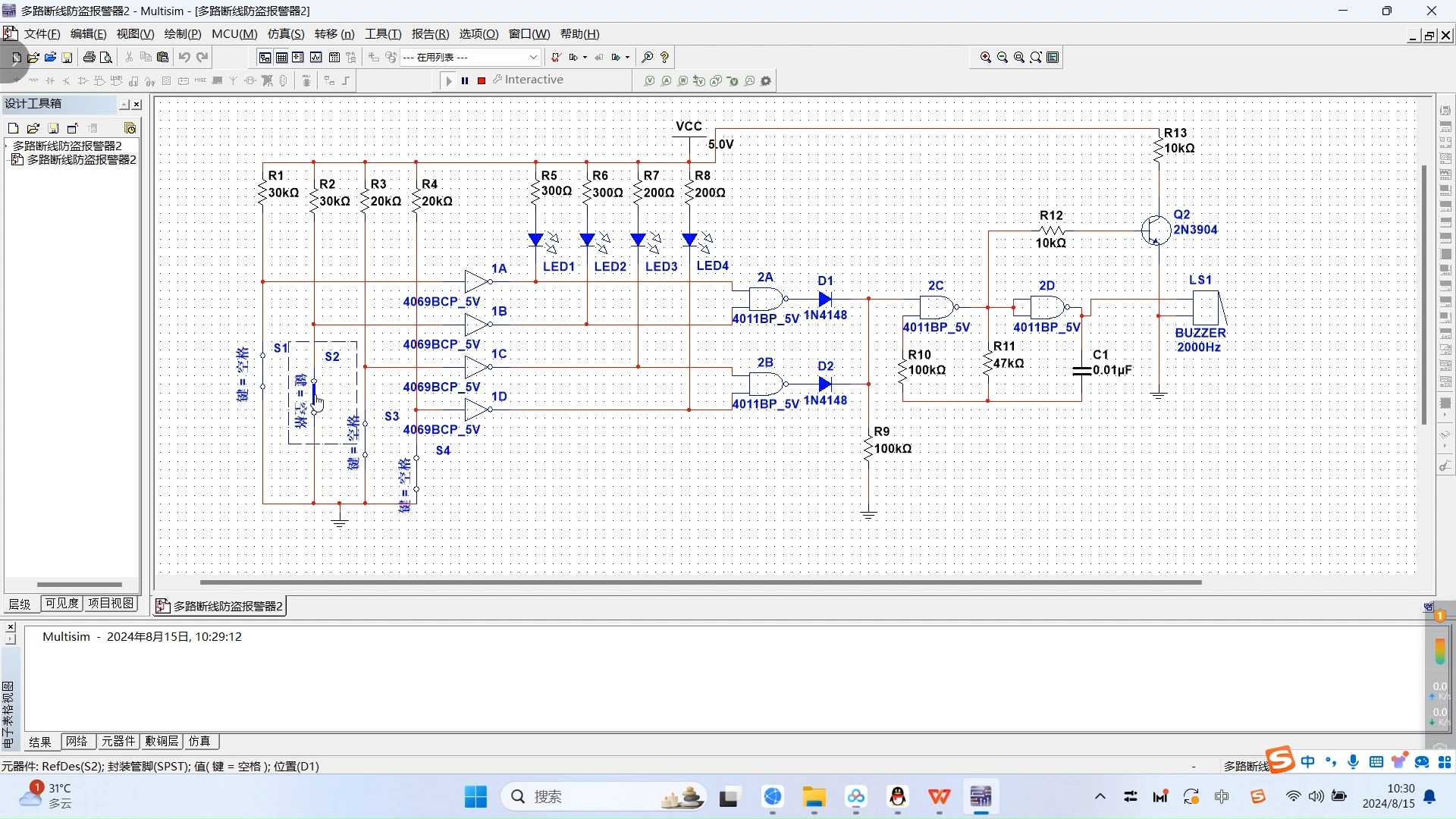The height and width of the screenshot is (819, 1456).
Task: Run the simulation play button
Action: point(448,80)
